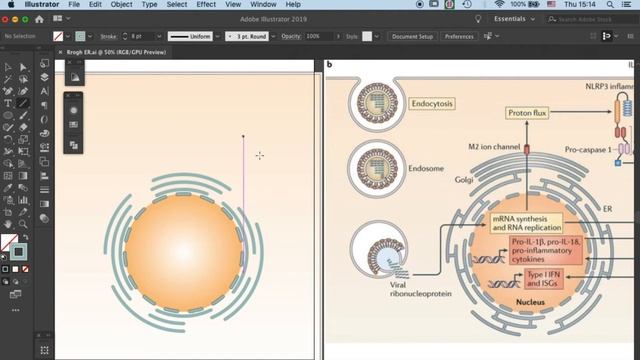Viewport: 640px width, 360px height.
Task: Select the Ellipse shape tool
Action: pyautogui.click(x=8, y=115)
